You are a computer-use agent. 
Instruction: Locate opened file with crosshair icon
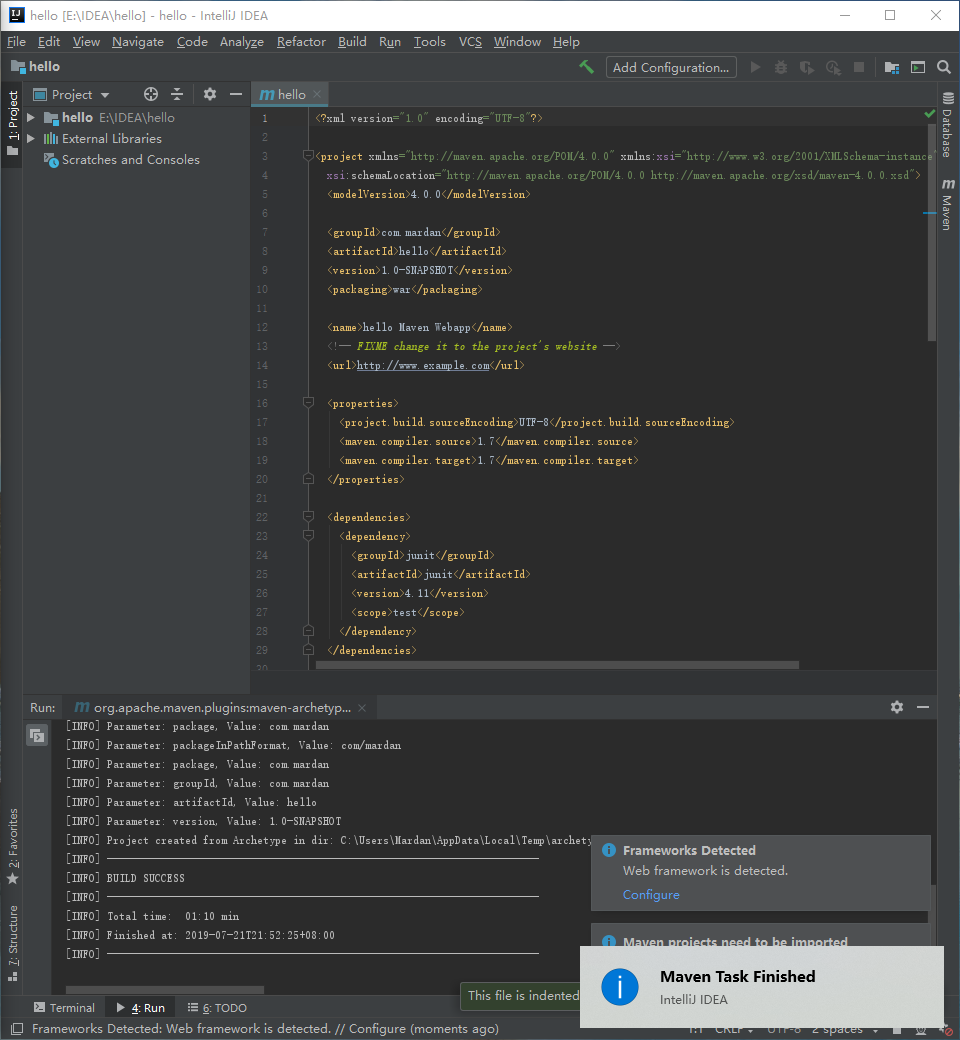coord(151,94)
